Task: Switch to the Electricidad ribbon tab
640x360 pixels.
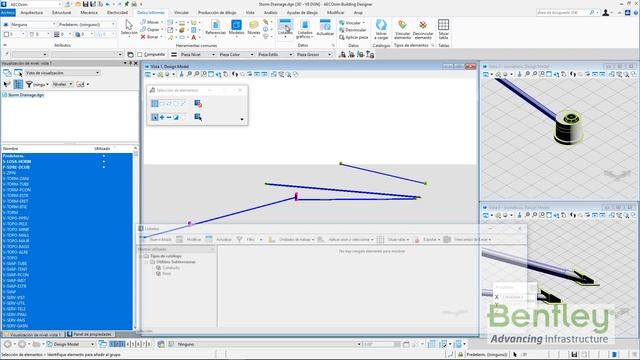Action: [x=117, y=13]
